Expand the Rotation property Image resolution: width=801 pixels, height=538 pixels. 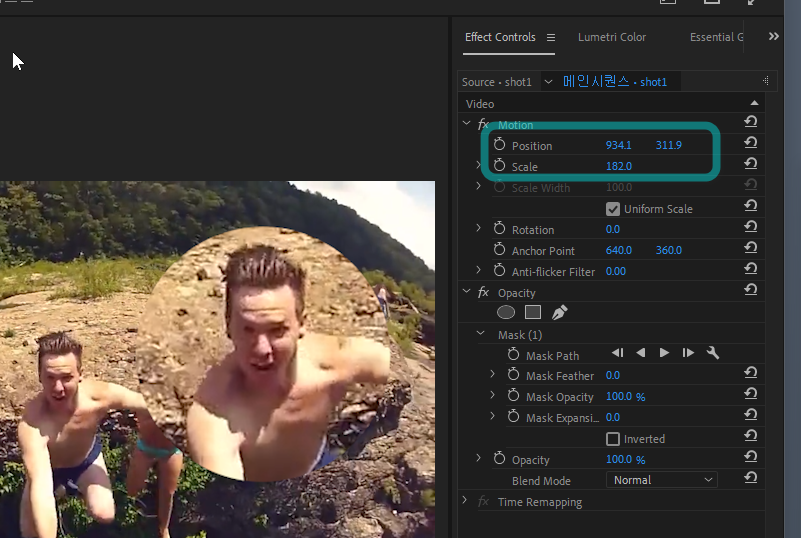click(x=479, y=229)
